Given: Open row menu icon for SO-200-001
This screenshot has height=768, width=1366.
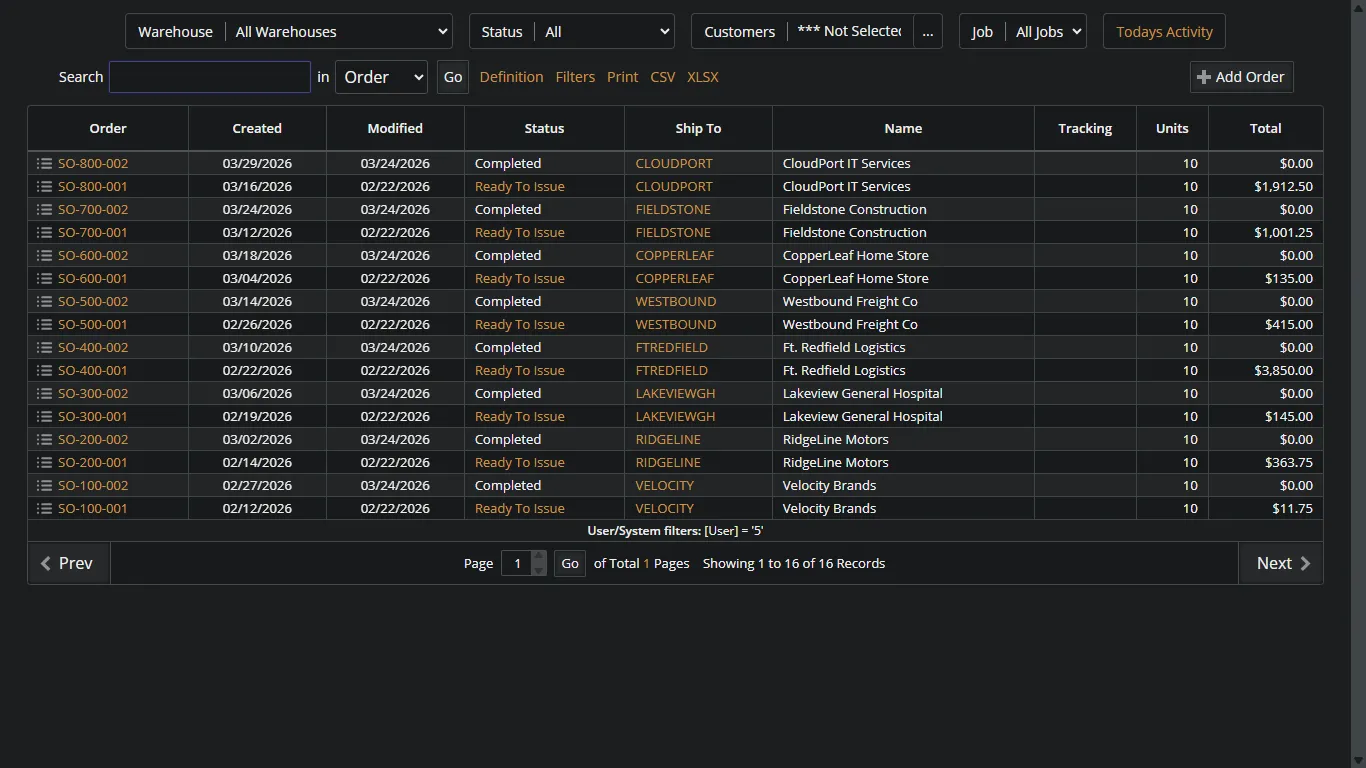Looking at the screenshot, I should (x=44, y=462).
